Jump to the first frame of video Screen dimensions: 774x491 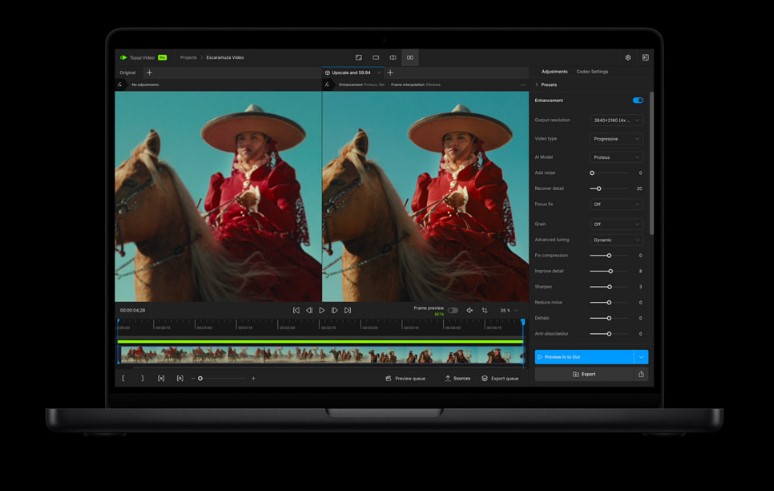[x=296, y=310]
